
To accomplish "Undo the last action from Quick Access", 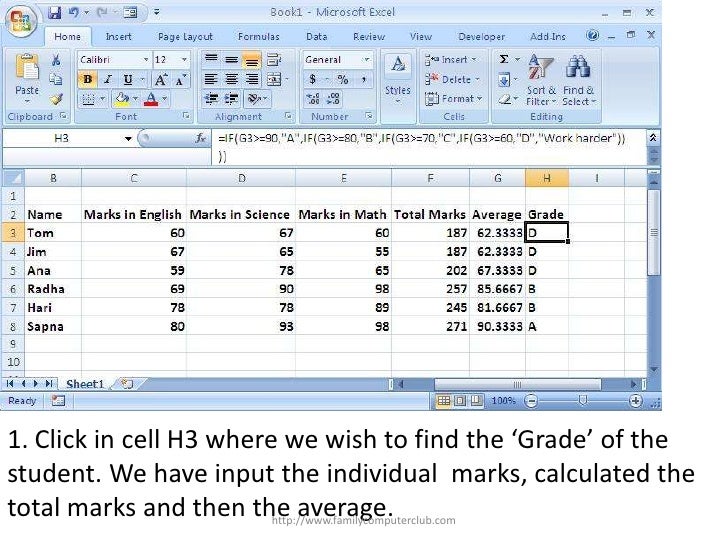I will pyautogui.click(x=74, y=13).
